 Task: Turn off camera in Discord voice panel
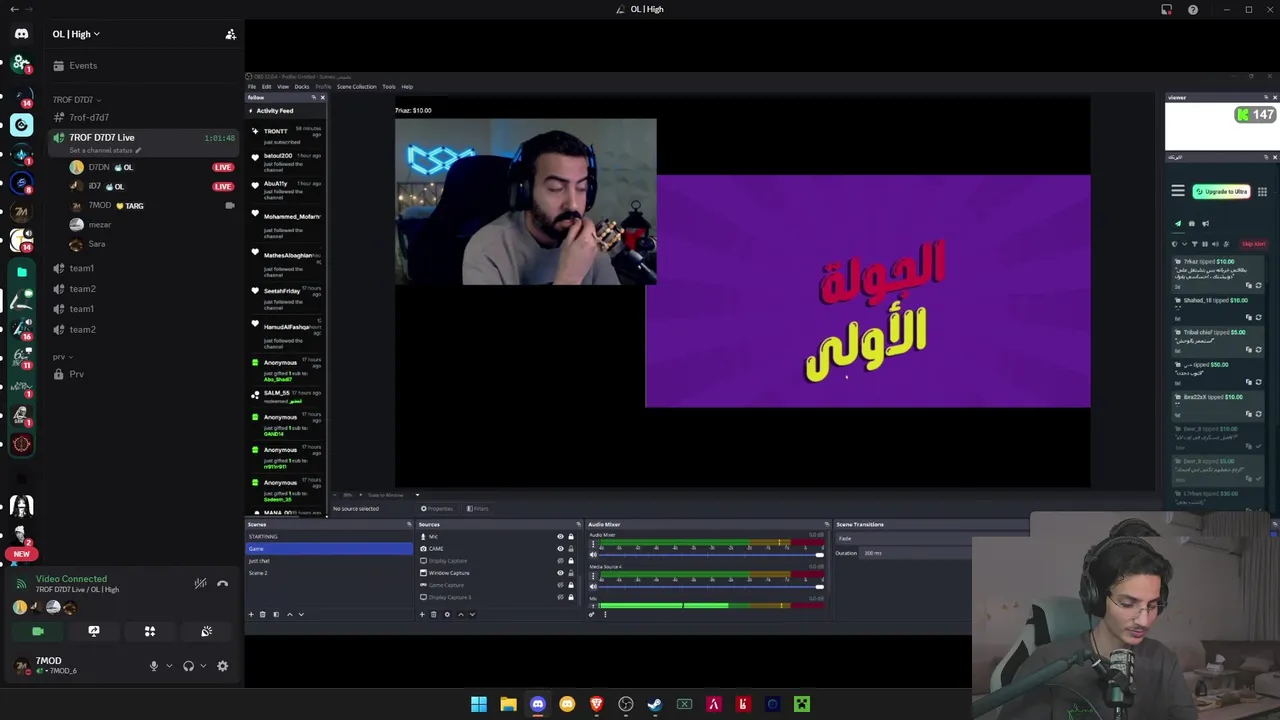pos(38,631)
